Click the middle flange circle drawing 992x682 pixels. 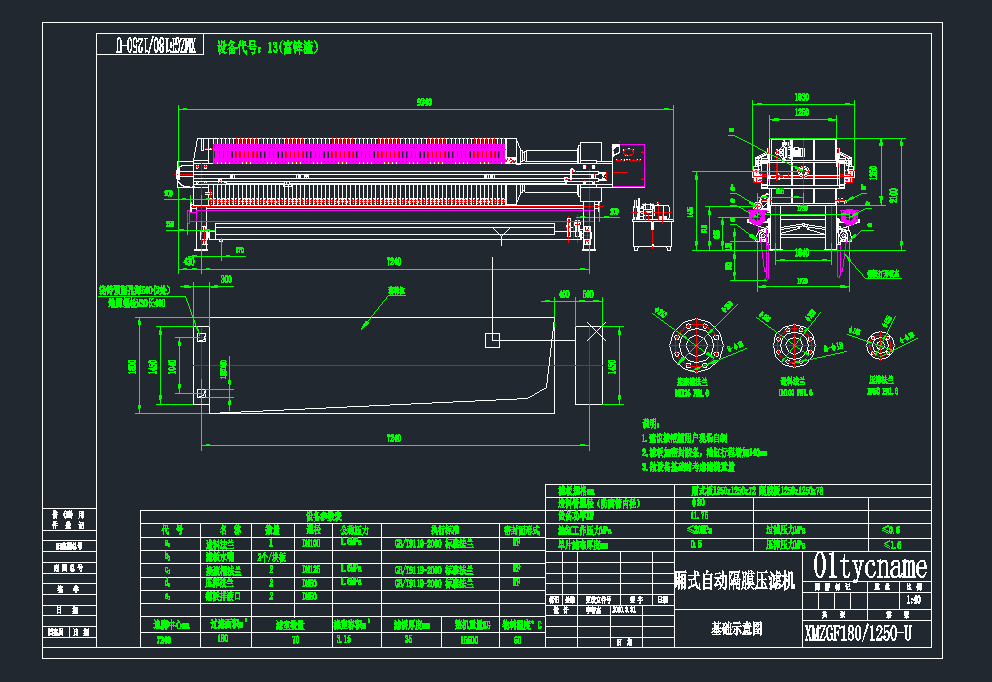(x=795, y=346)
